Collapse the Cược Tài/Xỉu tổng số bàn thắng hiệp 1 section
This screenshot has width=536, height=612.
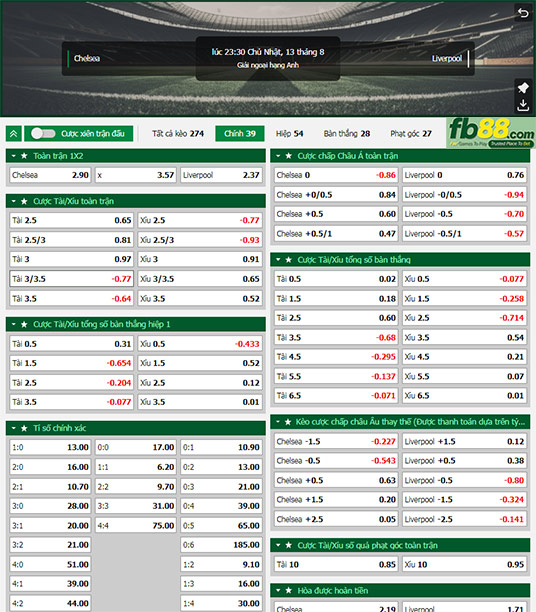click(x=14, y=324)
